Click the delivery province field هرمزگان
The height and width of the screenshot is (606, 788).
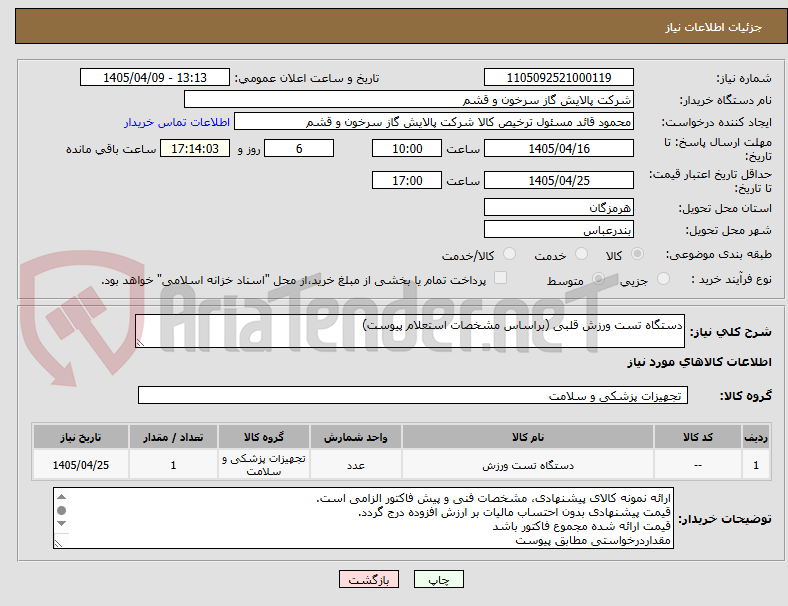(x=558, y=207)
